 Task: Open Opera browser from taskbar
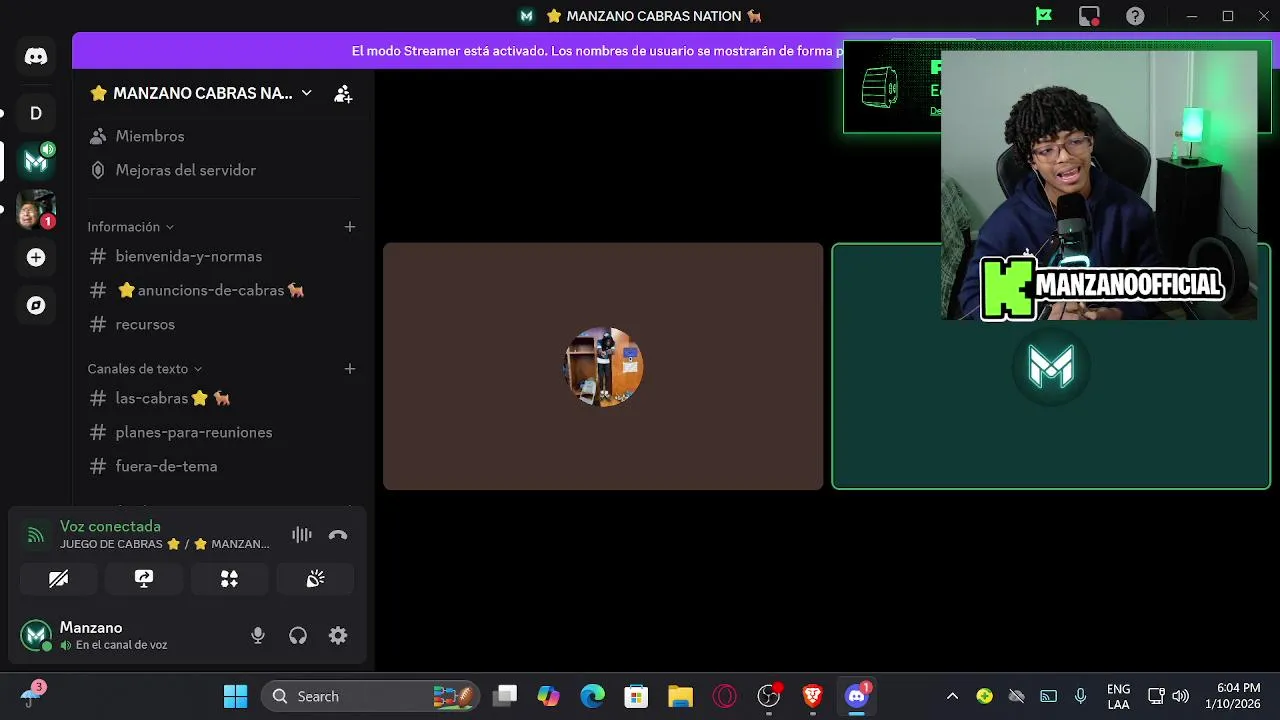724,696
